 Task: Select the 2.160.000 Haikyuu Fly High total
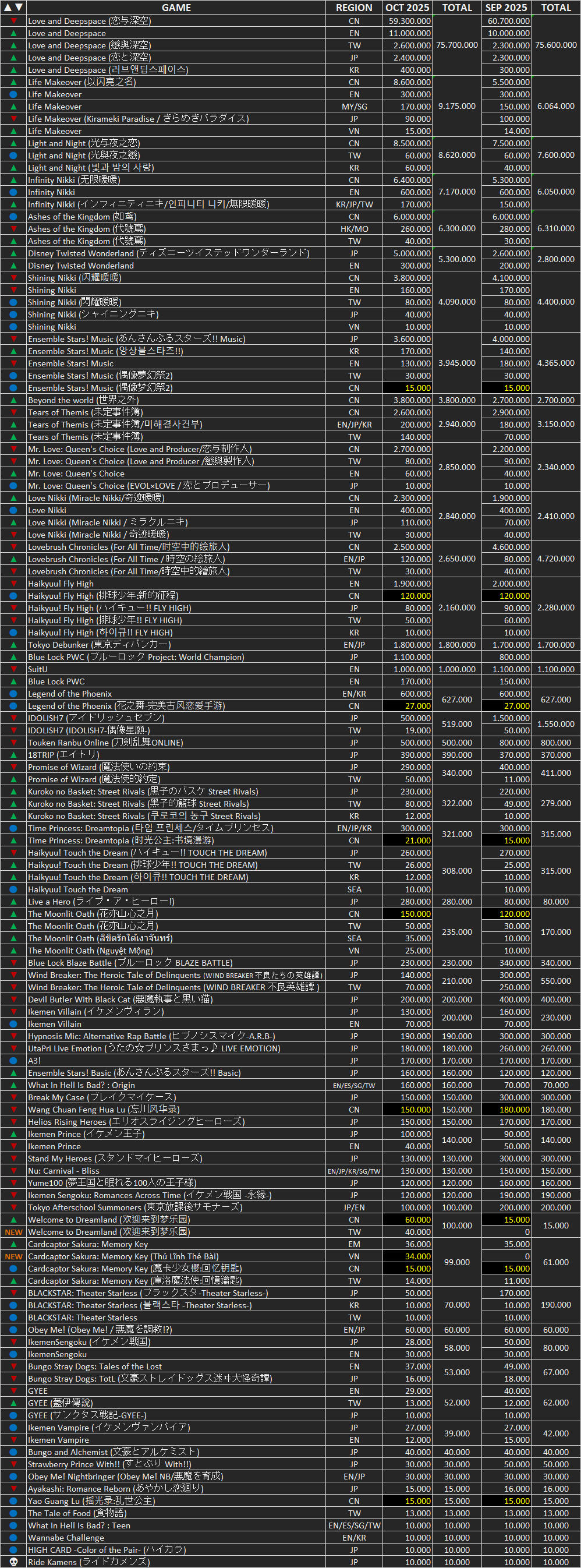pyautogui.click(x=457, y=608)
